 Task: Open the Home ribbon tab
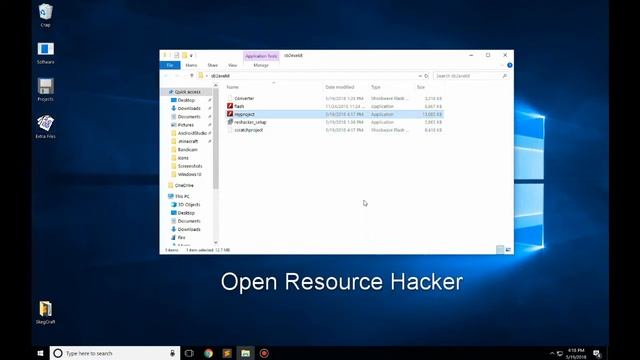click(x=191, y=65)
